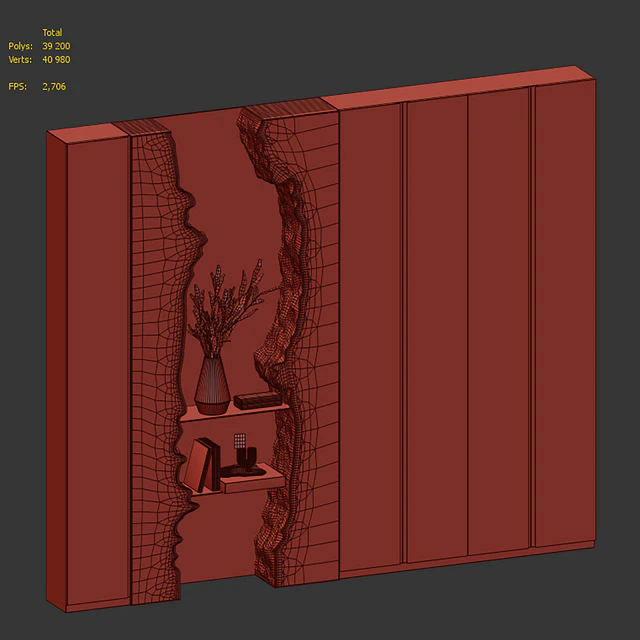Click the FPS value 2,706

pyautogui.click(x=54, y=87)
